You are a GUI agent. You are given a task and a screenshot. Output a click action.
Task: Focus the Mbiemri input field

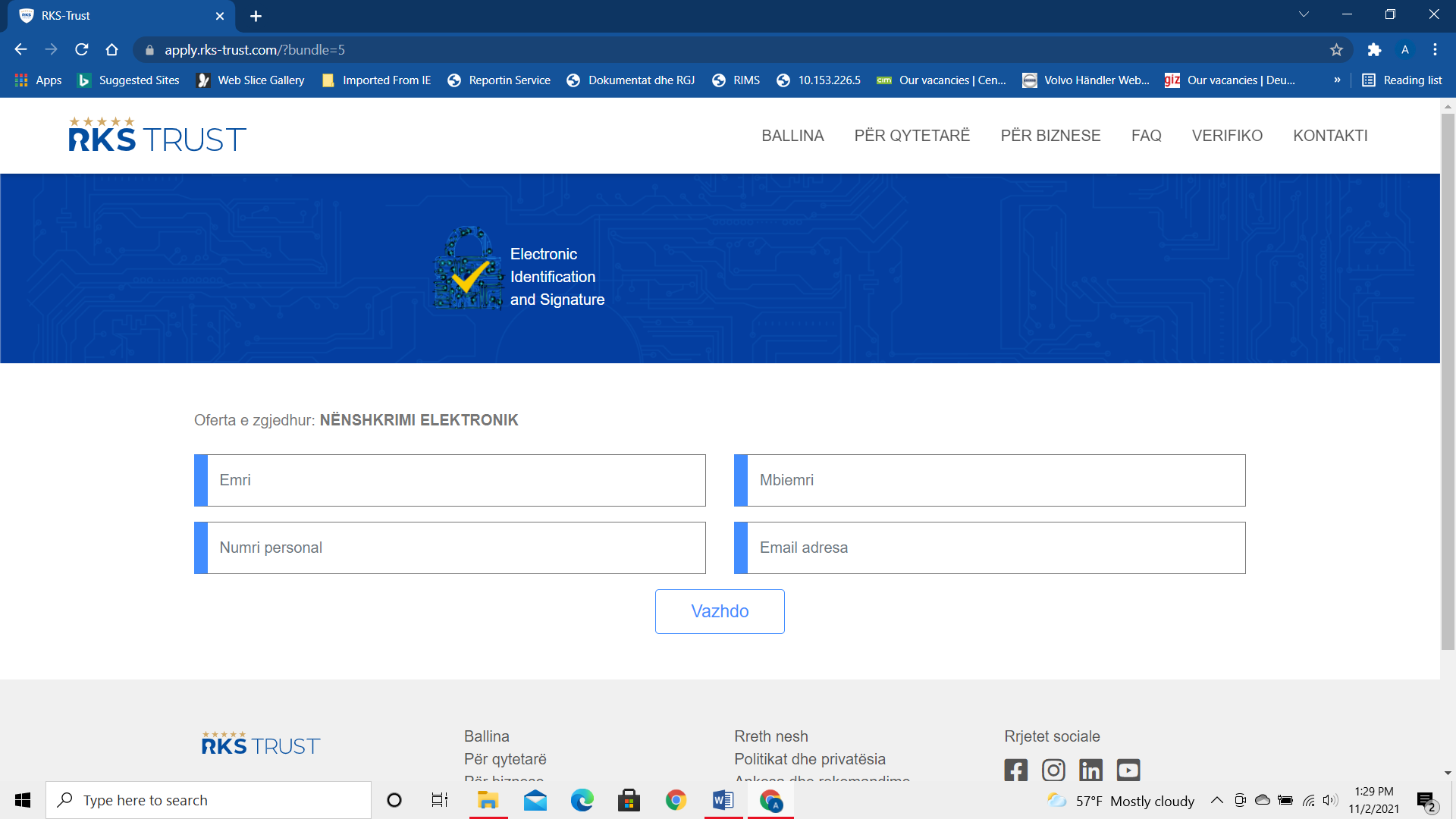(990, 480)
